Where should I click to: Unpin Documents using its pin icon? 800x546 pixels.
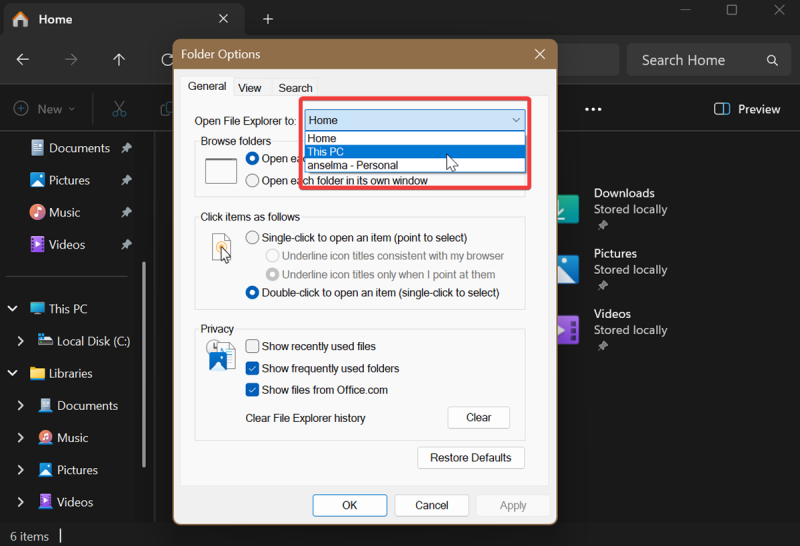coord(126,148)
